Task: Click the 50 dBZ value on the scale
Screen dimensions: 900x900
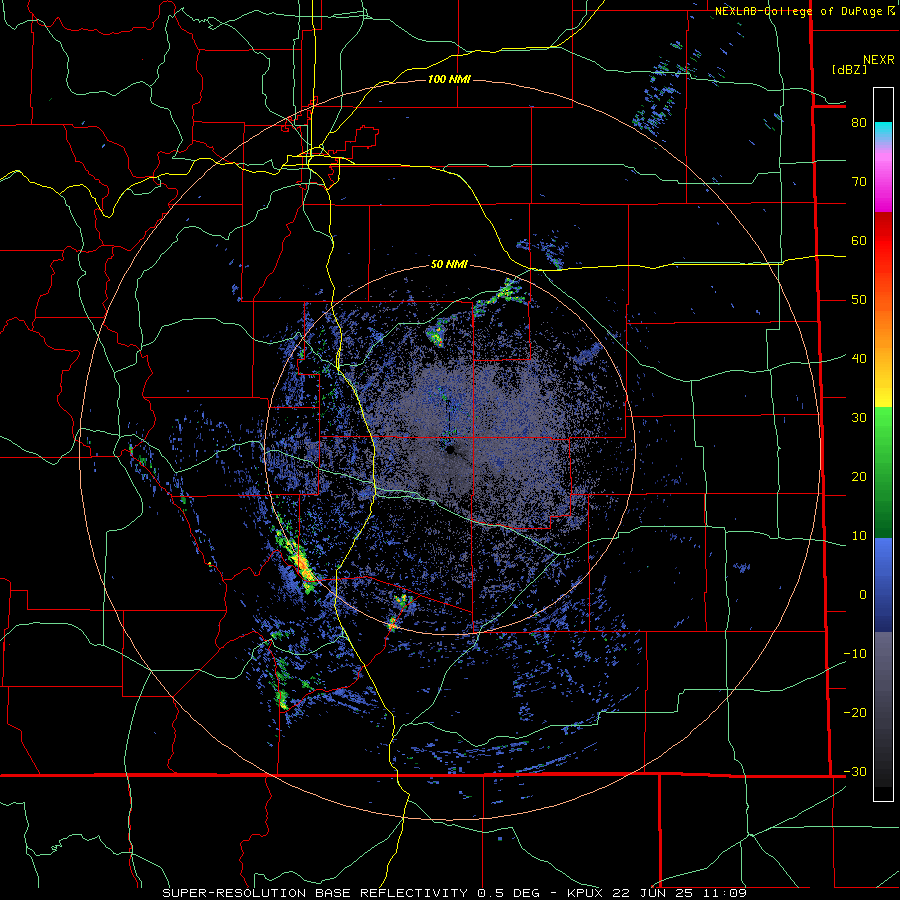Action: (859, 300)
